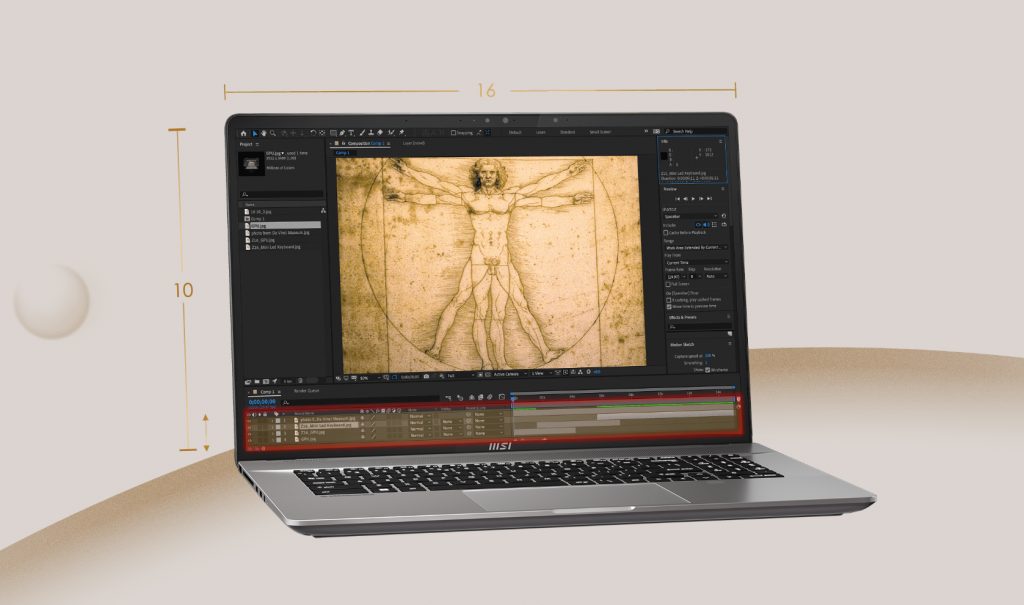Toggle include video eye in Preview
Screen dimensions: 1024x605
[698, 224]
